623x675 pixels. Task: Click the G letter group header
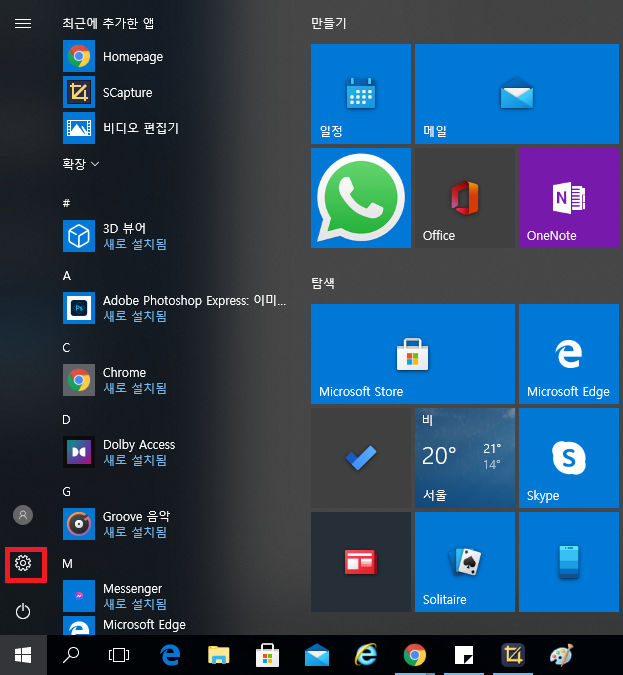66,492
